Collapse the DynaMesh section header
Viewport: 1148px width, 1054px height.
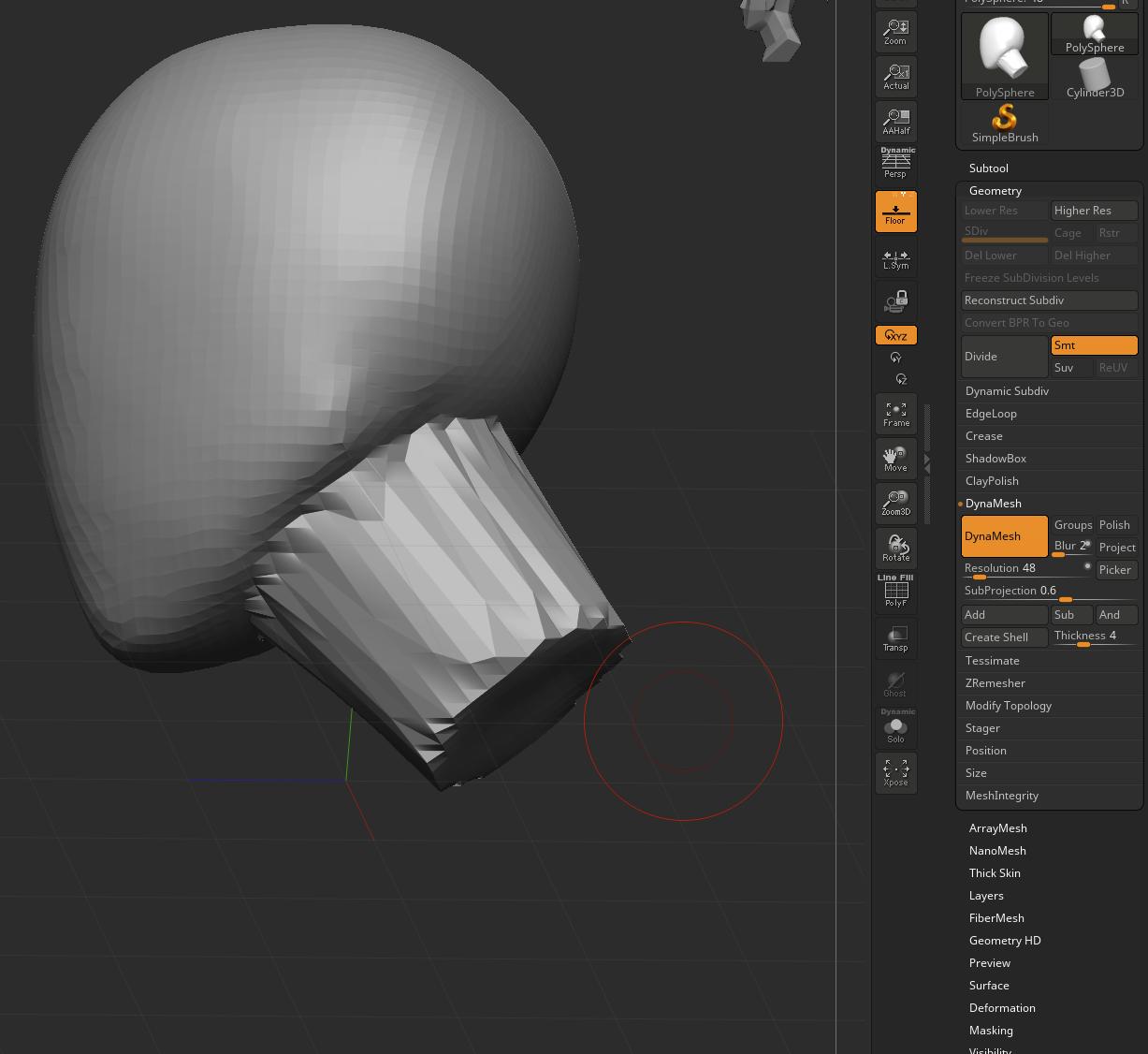tap(993, 504)
